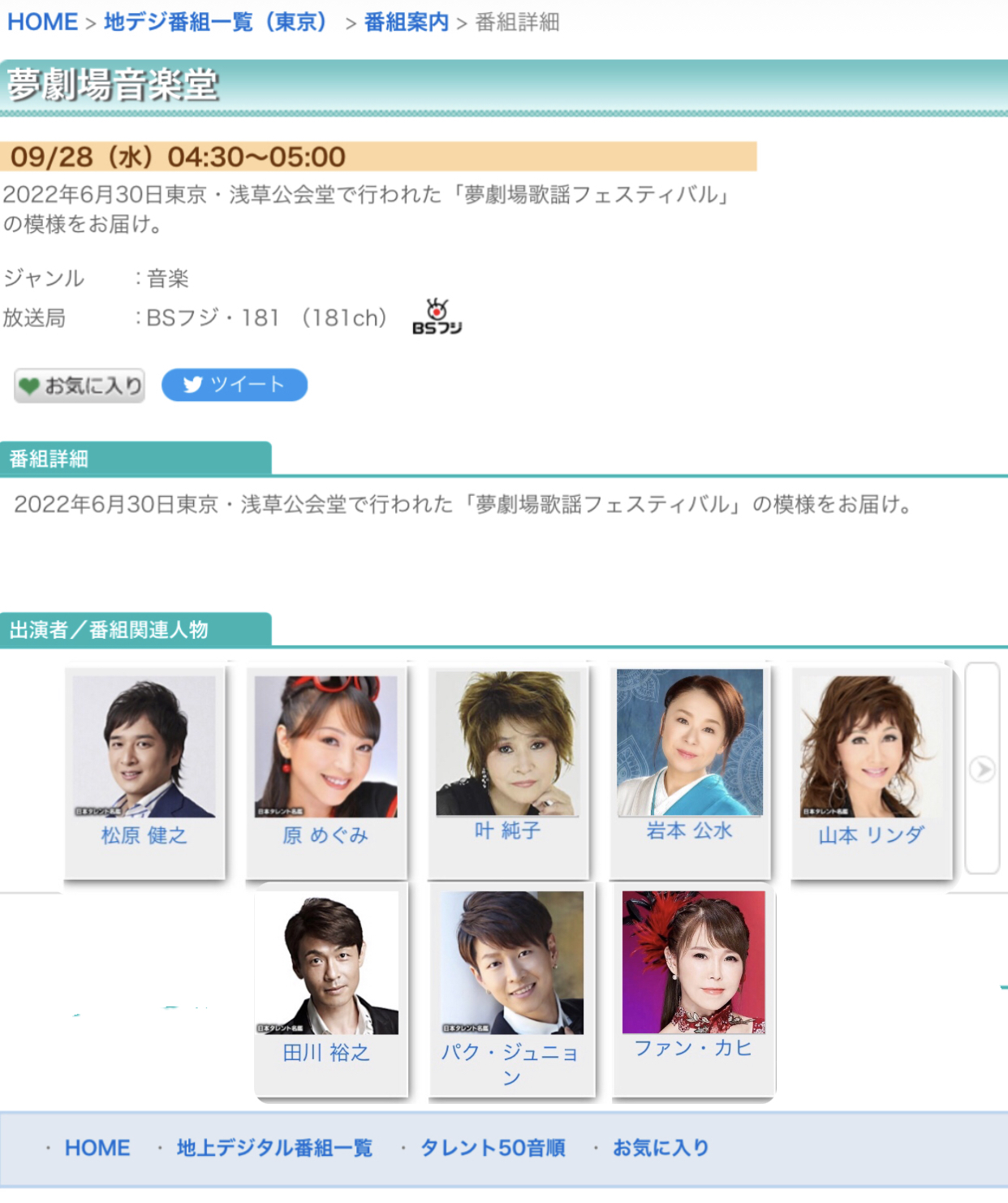Viewport: 1008px width, 1203px height.
Task: Open 山本 リンダ portrait photo
Action: 872,746
